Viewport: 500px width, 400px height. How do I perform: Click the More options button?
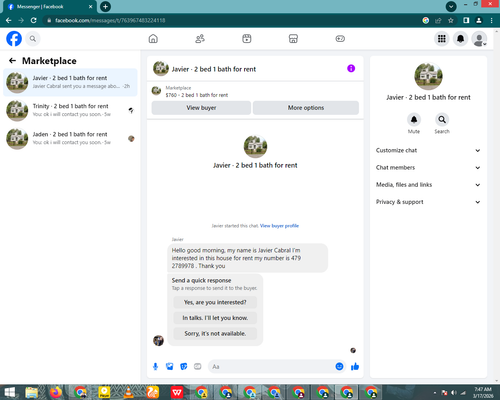[x=306, y=108]
